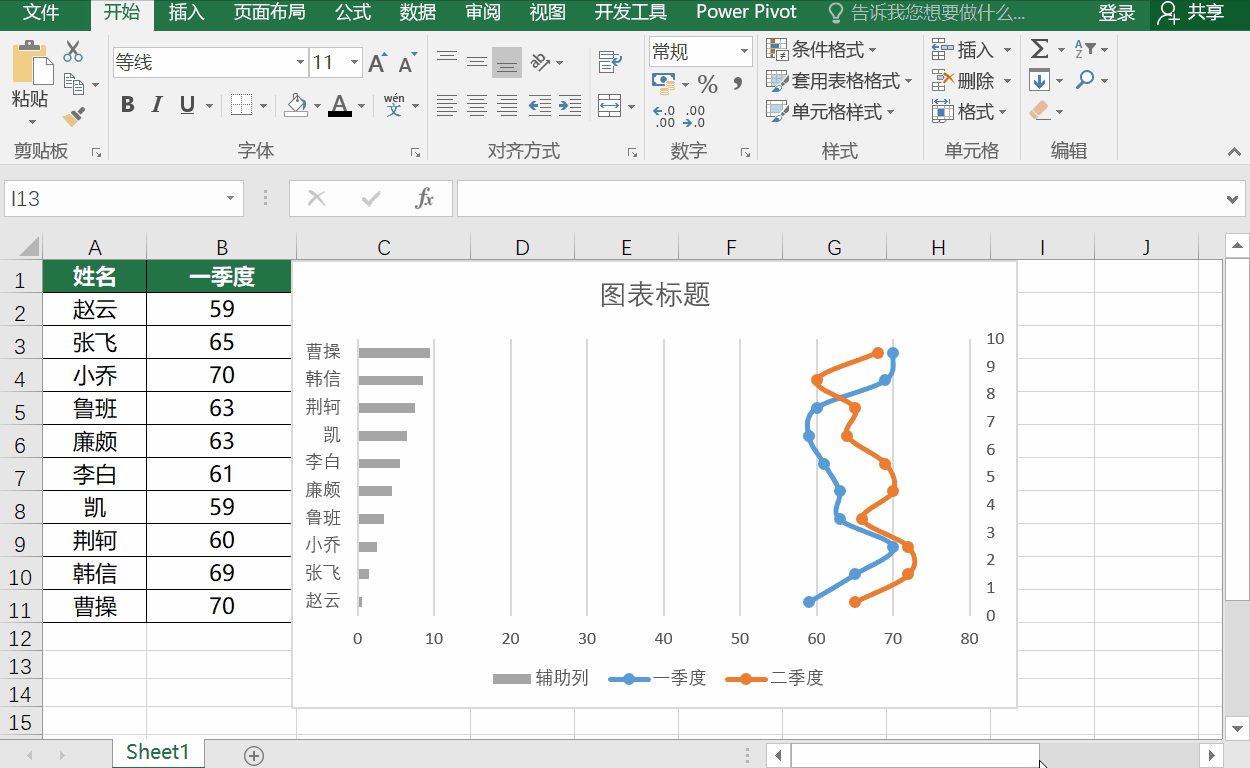1250x768 pixels.
Task: Open Find and Select magnifier
Action: click(x=1085, y=81)
